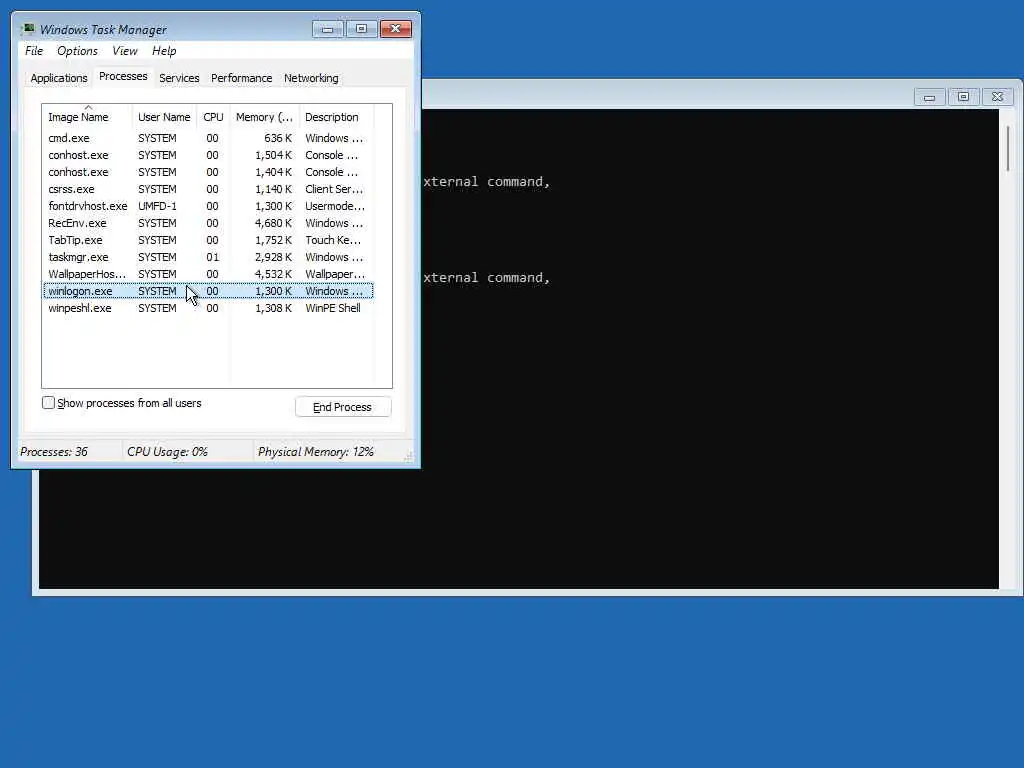Click CPU Usage: 0% status entry
Image resolution: width=1024 pixels, height=768 pixels.
point(167,452)
